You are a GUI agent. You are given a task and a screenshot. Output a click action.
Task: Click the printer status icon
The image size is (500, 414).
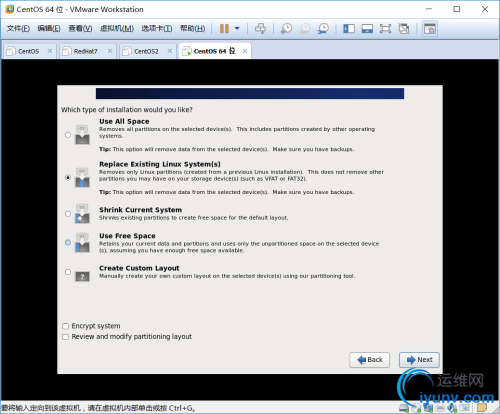(440, 407)
